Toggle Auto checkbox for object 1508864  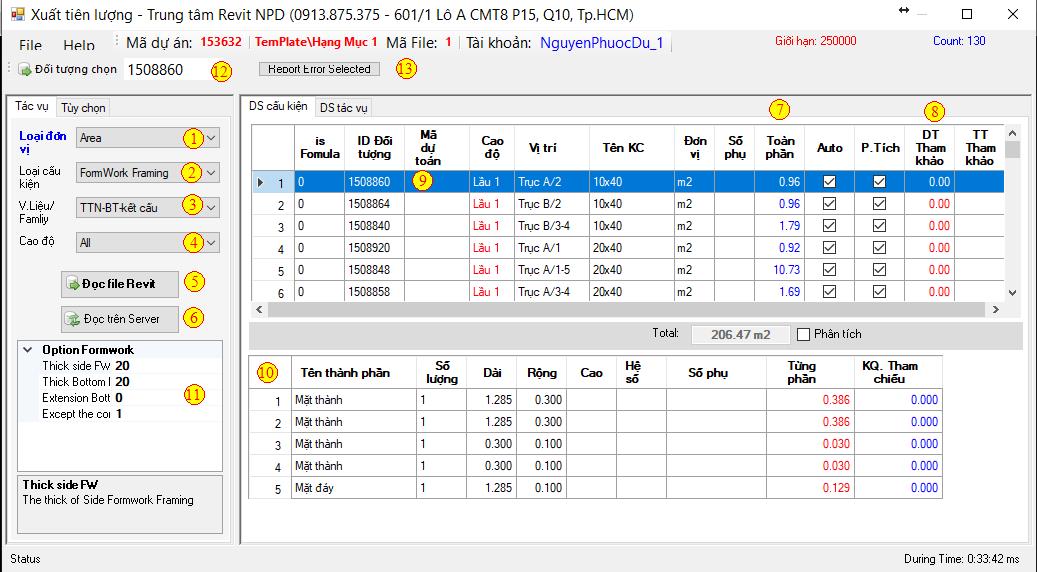[829, 204]
